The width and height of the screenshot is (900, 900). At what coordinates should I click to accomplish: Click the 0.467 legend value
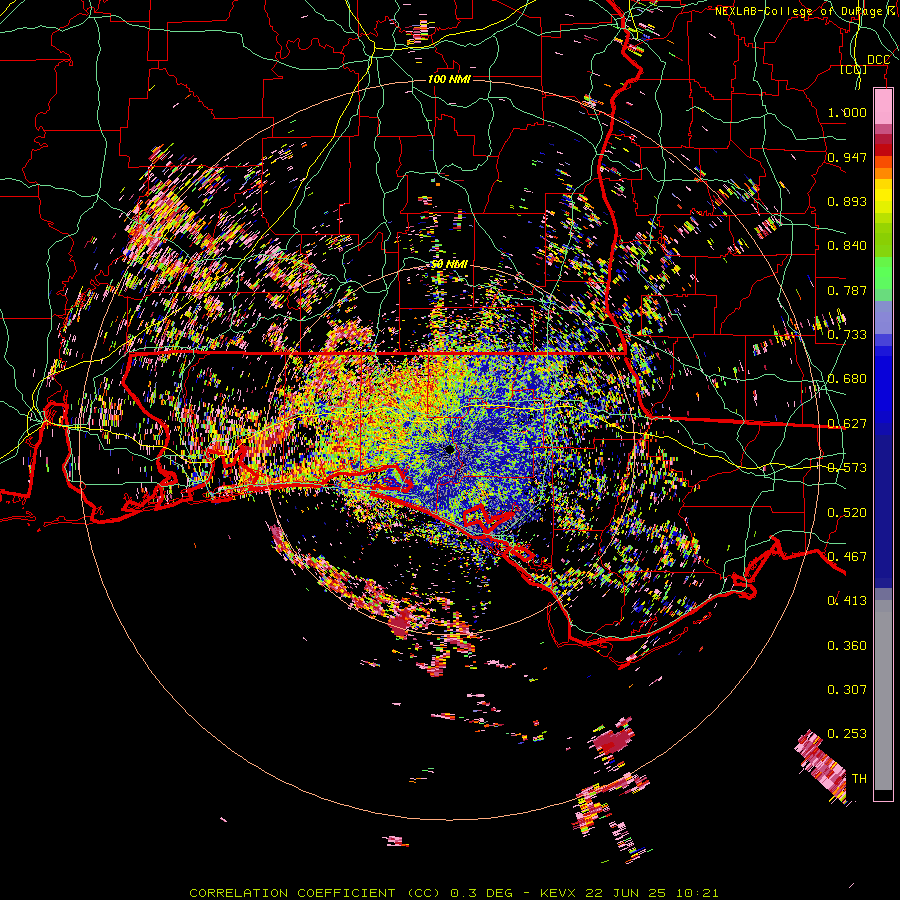(x=847, y=557)
